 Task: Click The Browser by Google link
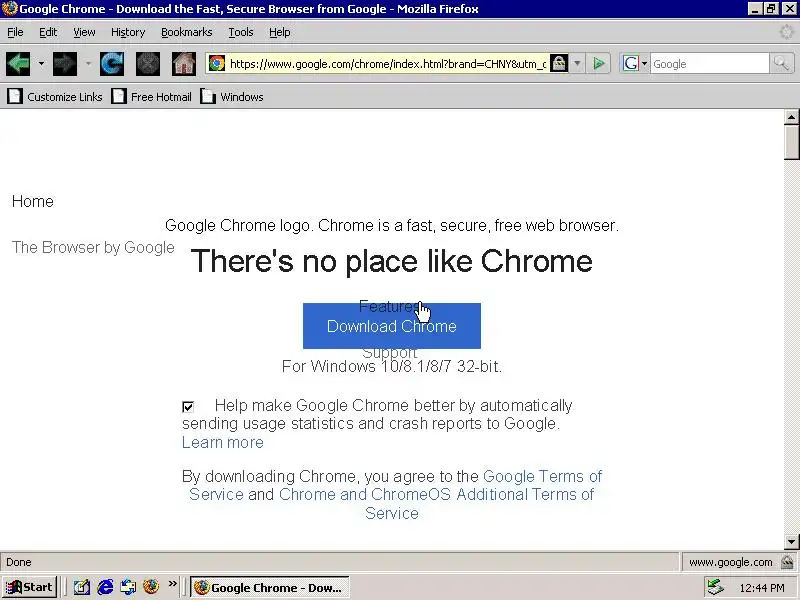point(93,247)
